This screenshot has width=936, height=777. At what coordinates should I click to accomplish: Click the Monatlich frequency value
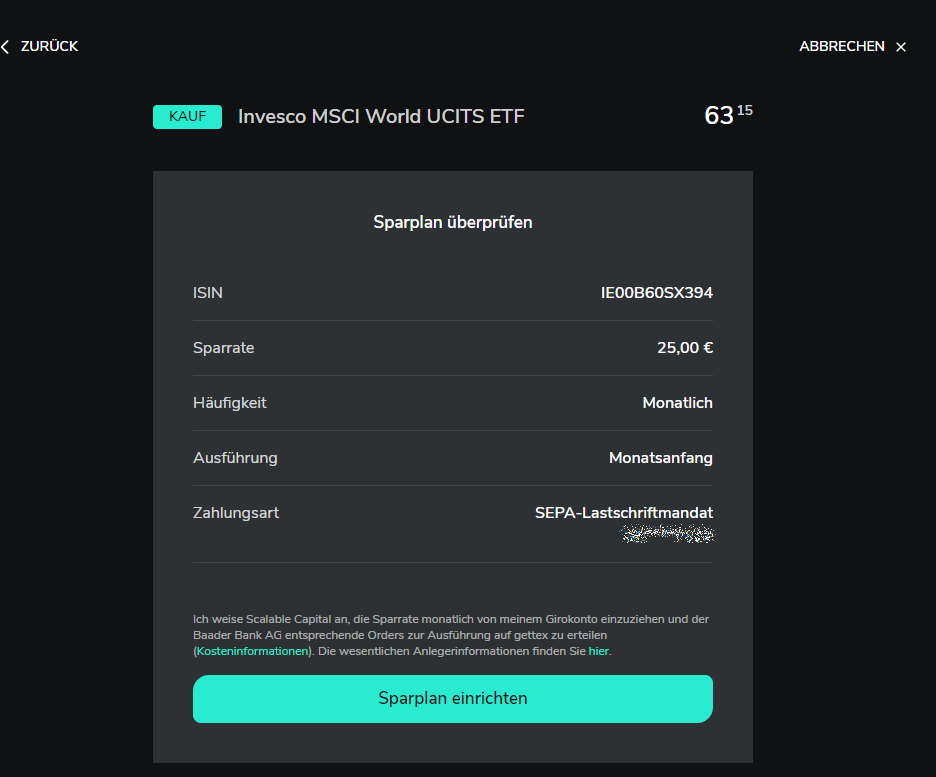pyautogui.click(x=678, y=403)
